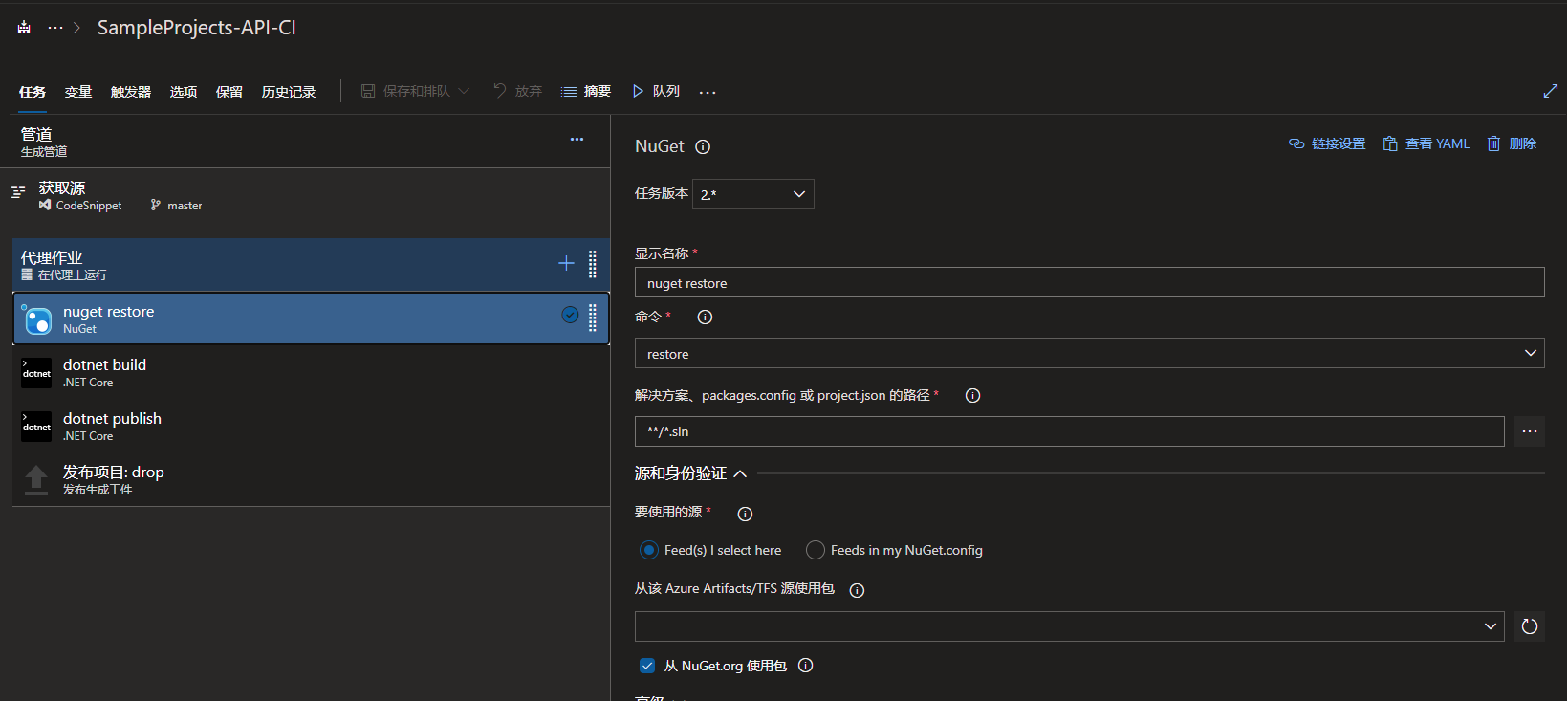
Task: Show Azure Artifacts feed info tooltip
Action: point(857,590)
